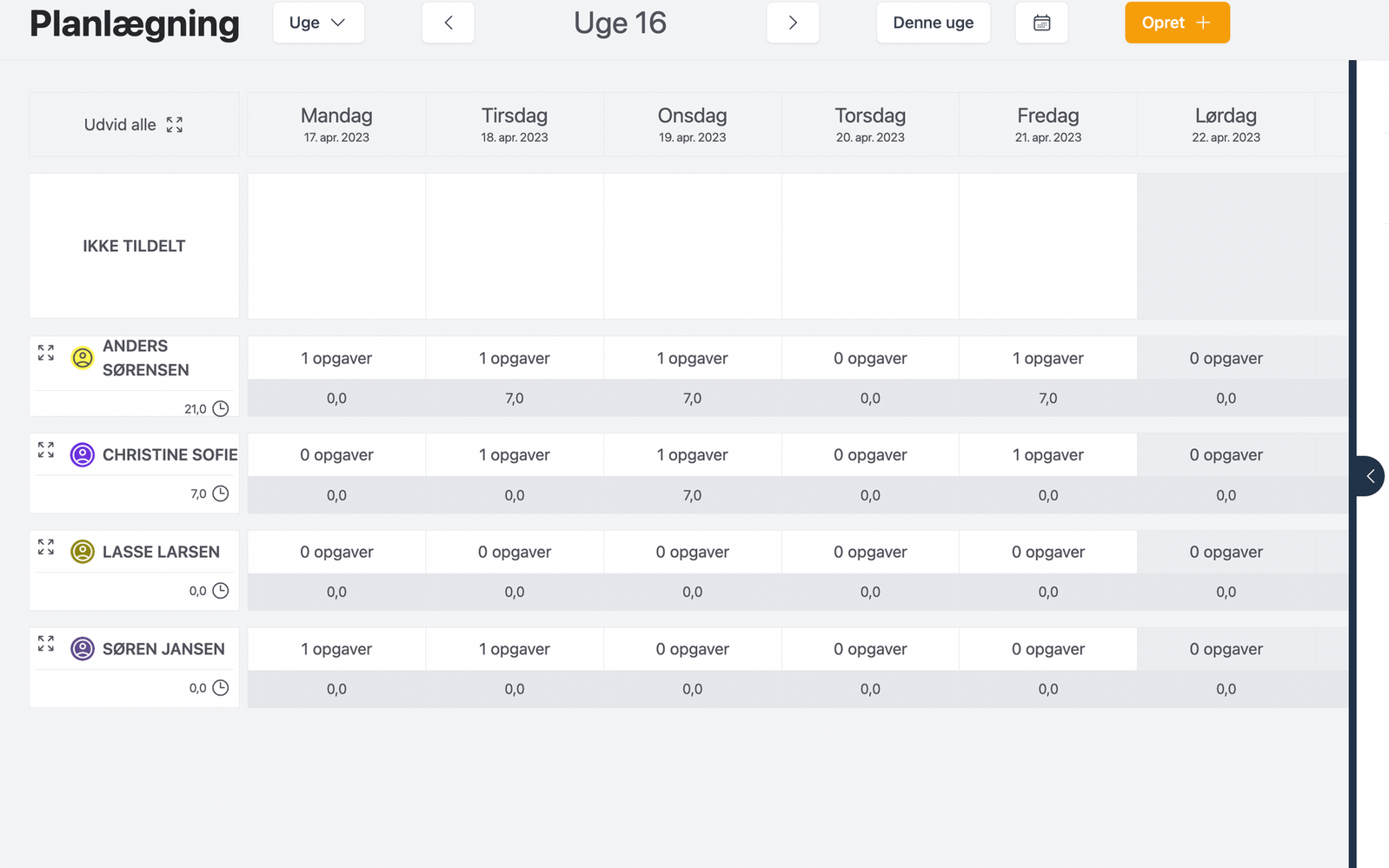Click Anders Sørensen's yellow avatar icon
The height and width of the screenshot is (868, 1389).
point(83,358)
